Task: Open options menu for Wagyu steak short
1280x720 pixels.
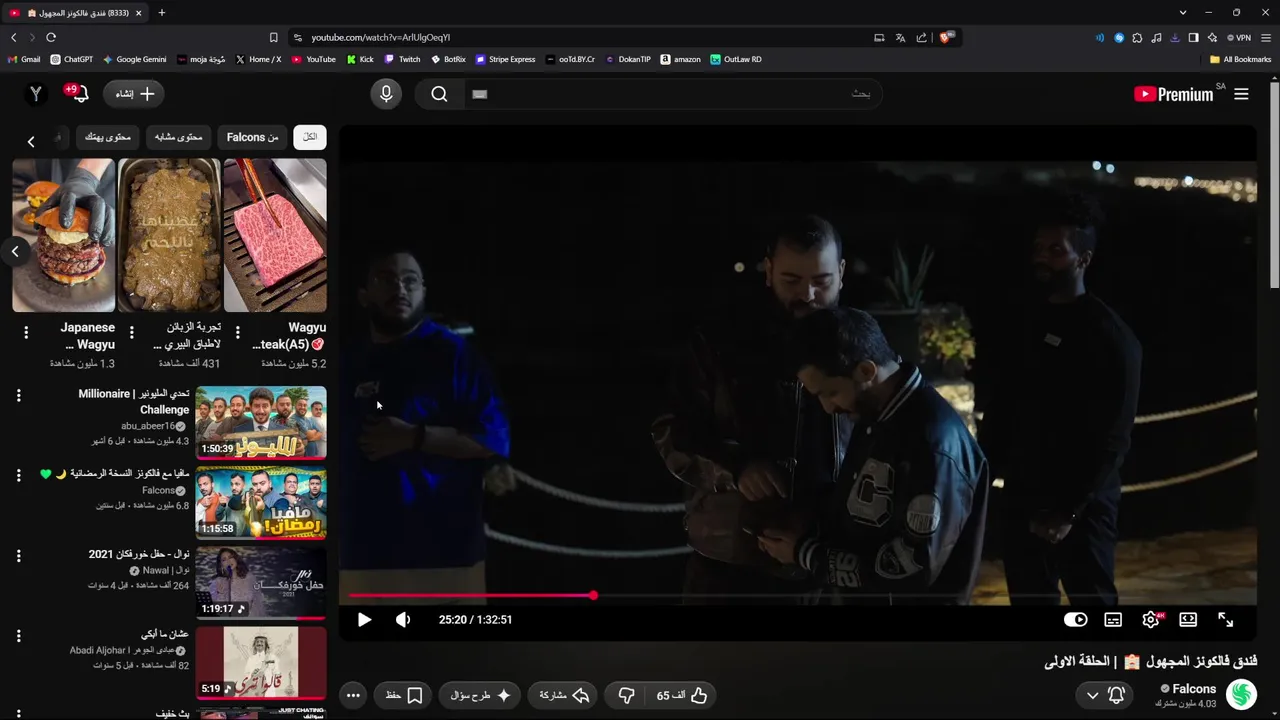Action: 238,332
